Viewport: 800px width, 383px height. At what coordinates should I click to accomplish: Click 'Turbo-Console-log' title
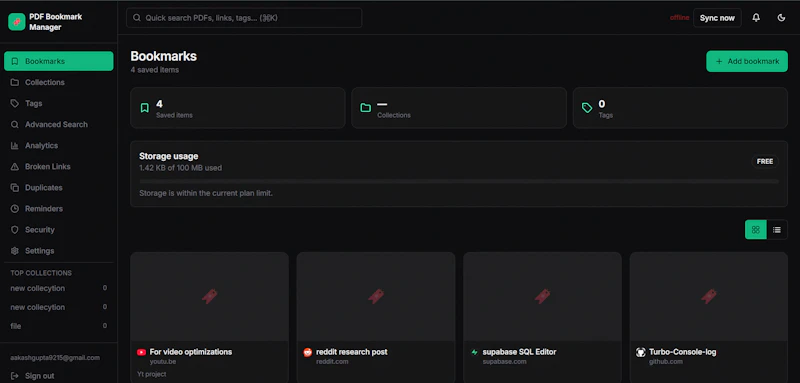683,352
